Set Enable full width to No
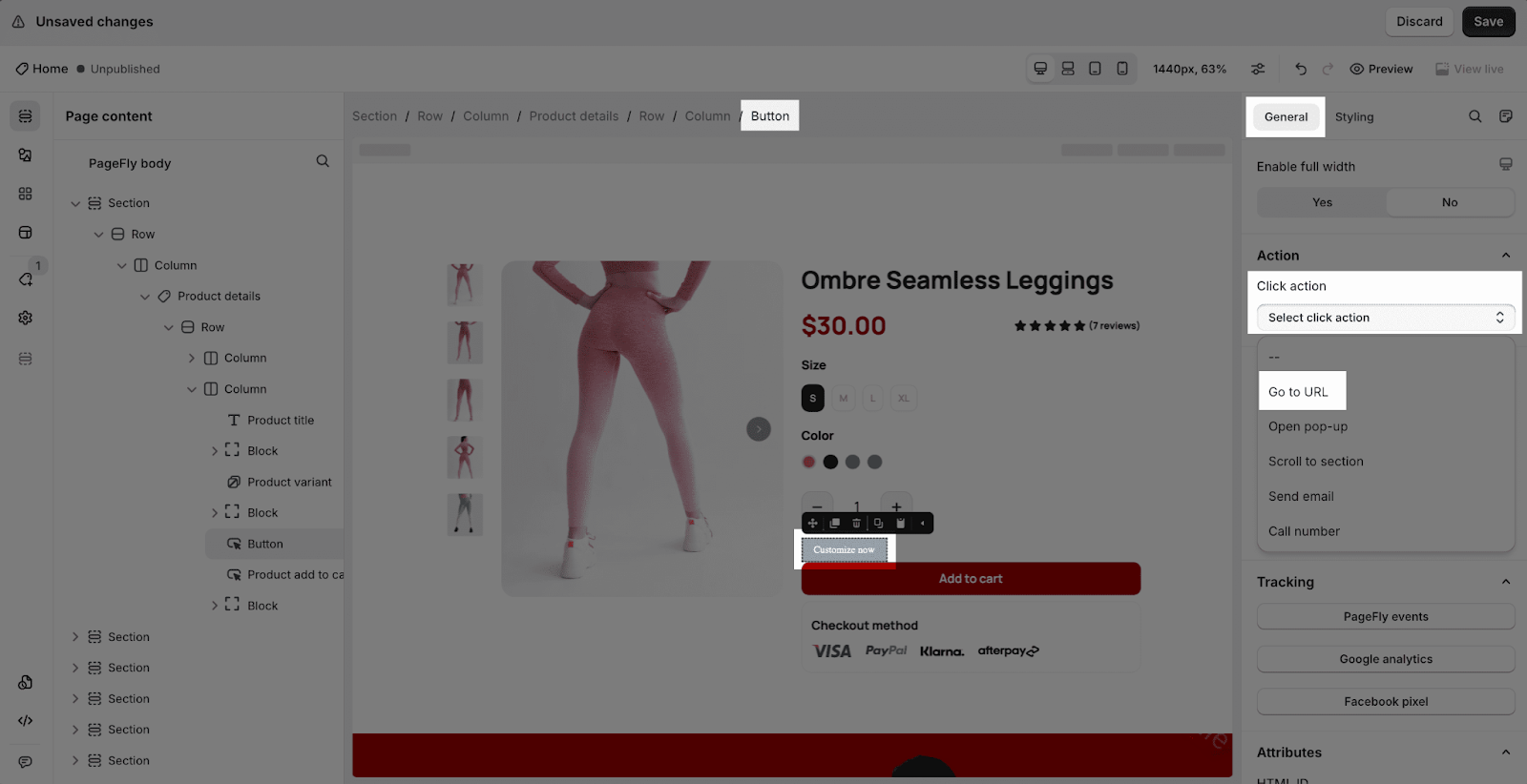The image size is (1527, 784). click(1450, 202)
